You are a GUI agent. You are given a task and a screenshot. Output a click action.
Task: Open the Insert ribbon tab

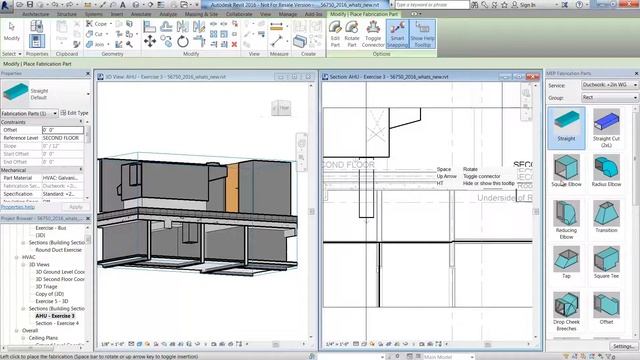click(117, 14)
